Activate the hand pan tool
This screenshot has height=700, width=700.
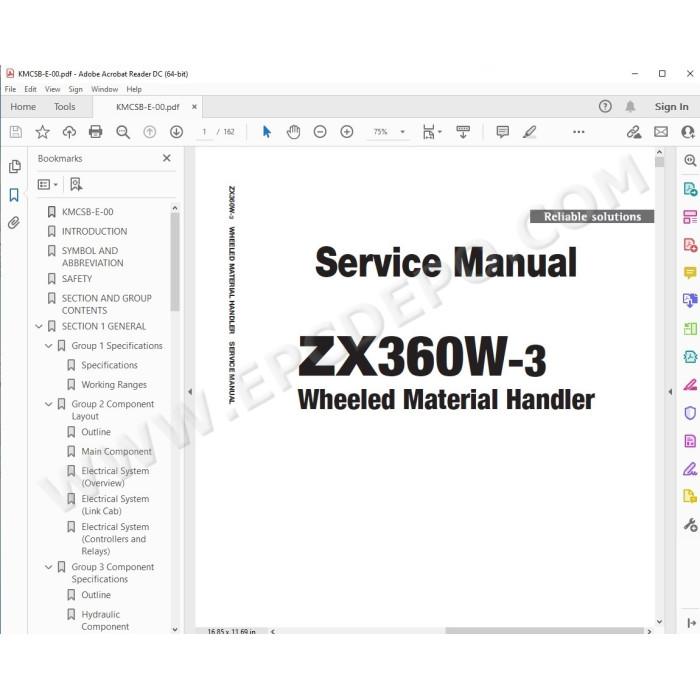293,132
